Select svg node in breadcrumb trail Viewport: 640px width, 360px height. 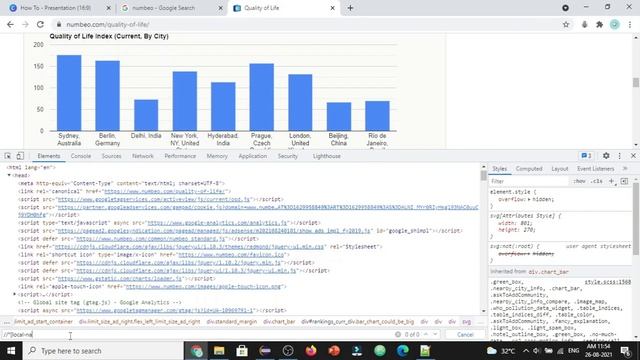(467, 322)
